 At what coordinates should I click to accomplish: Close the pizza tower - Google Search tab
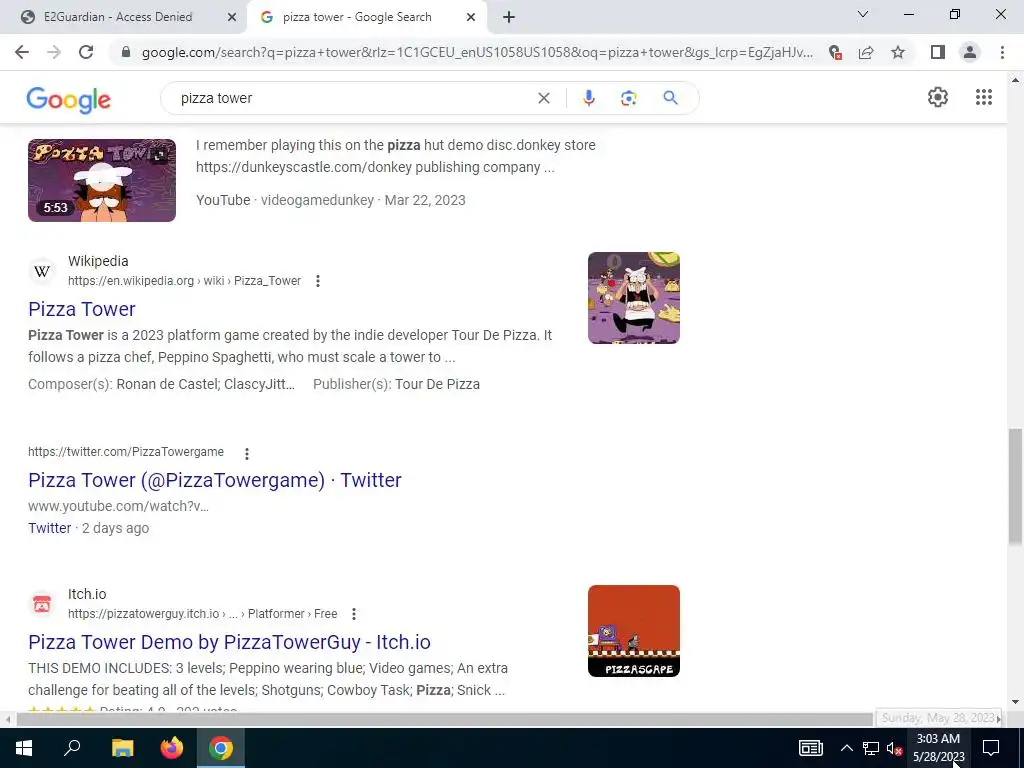471,18
